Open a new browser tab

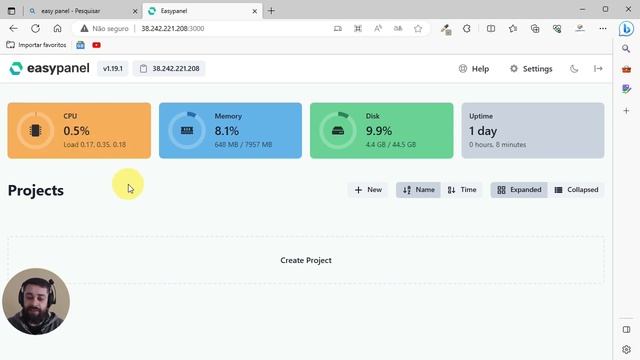pos(271,11)
